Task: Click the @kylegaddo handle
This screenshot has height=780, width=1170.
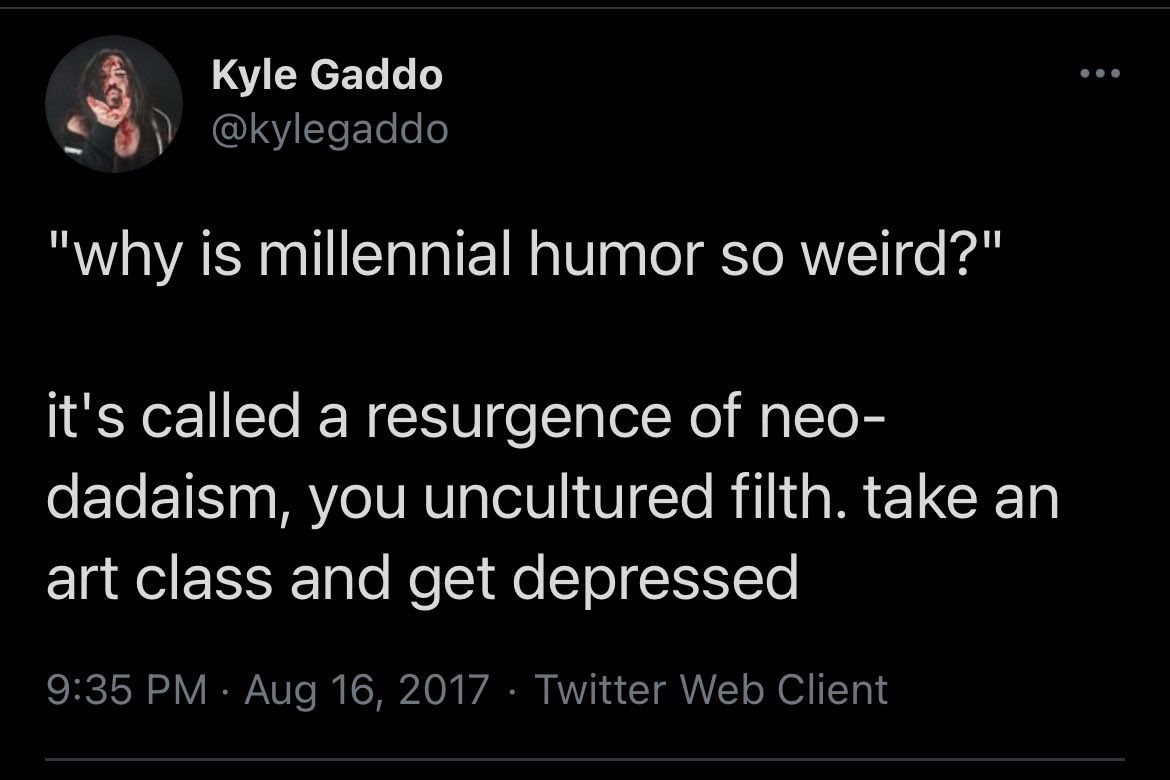Action: pyautogui.click(x=330, y=129)
